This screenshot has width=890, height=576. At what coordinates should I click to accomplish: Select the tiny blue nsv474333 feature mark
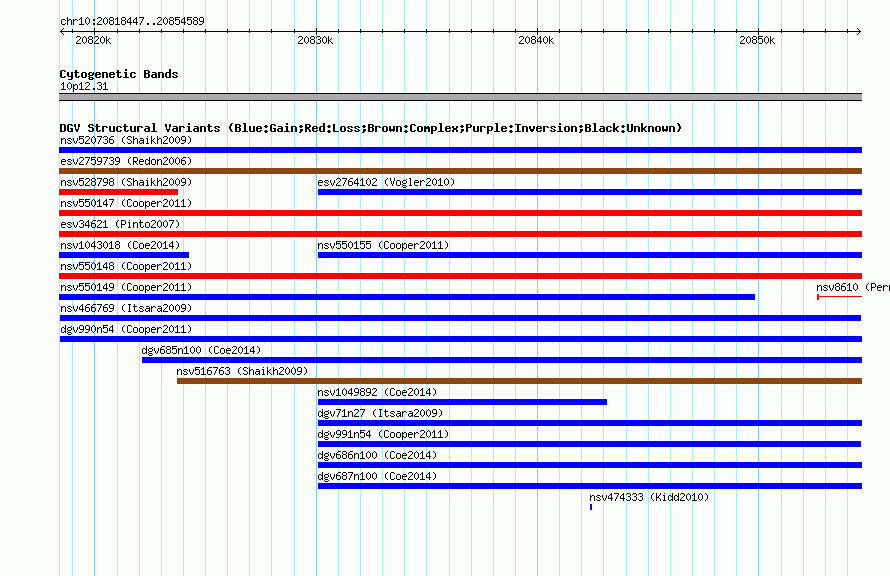tap(591, 507)
